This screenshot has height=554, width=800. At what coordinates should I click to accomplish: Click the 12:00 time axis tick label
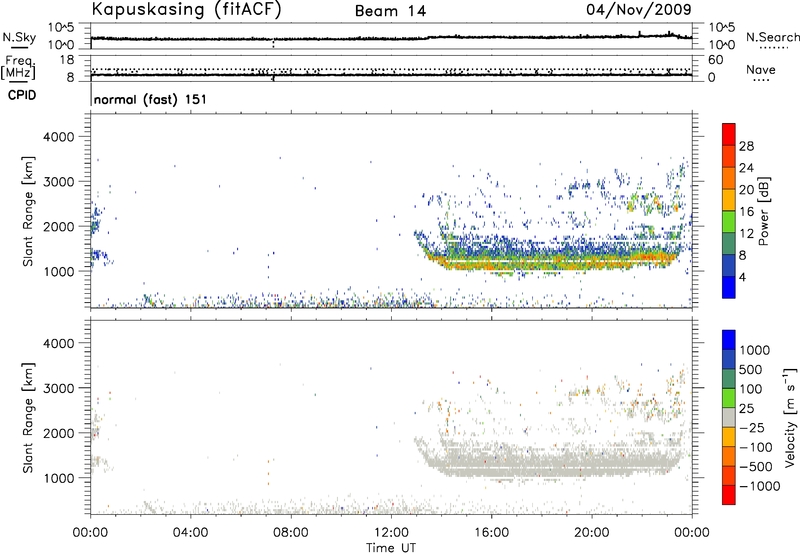[x=391, y=533]
